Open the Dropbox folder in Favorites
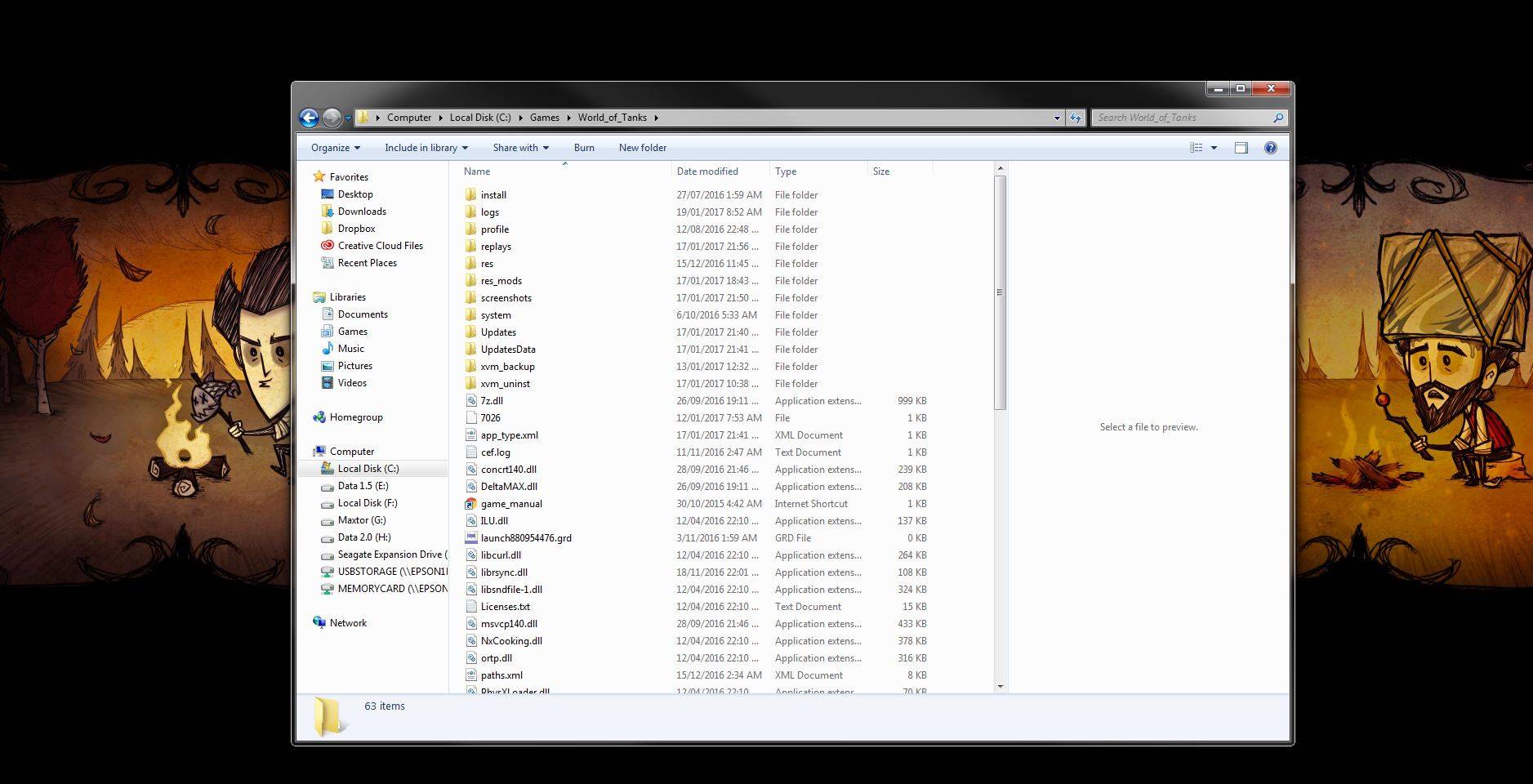 pos(356,229)
